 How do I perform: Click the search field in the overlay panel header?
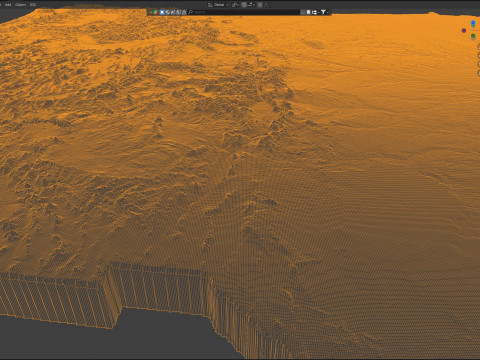coord(245,12)
